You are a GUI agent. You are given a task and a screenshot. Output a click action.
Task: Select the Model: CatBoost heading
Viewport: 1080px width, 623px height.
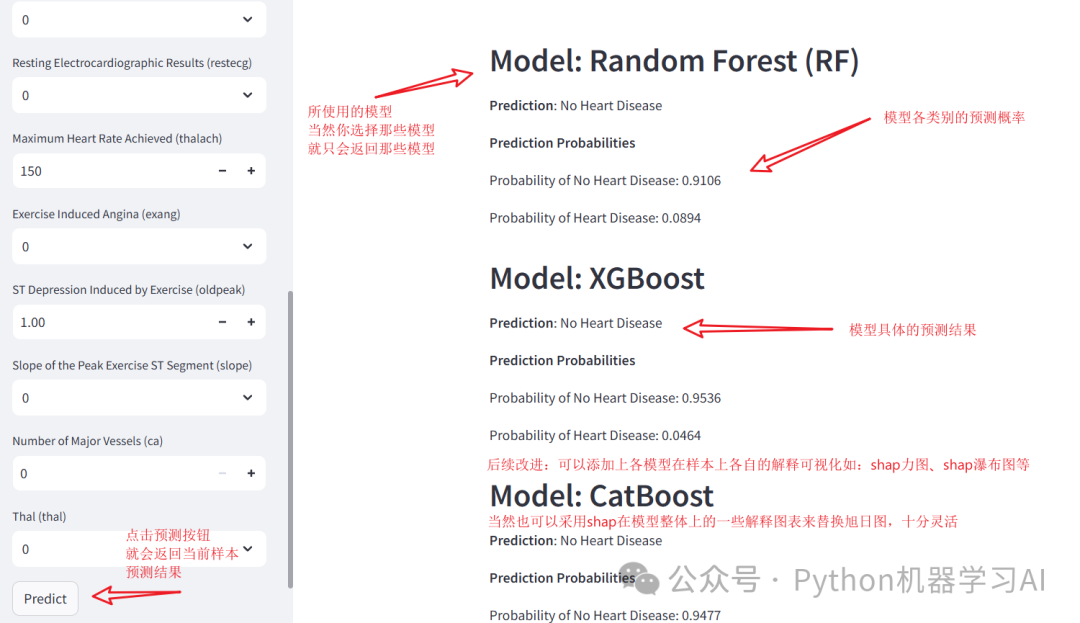[x=601, y=496]
